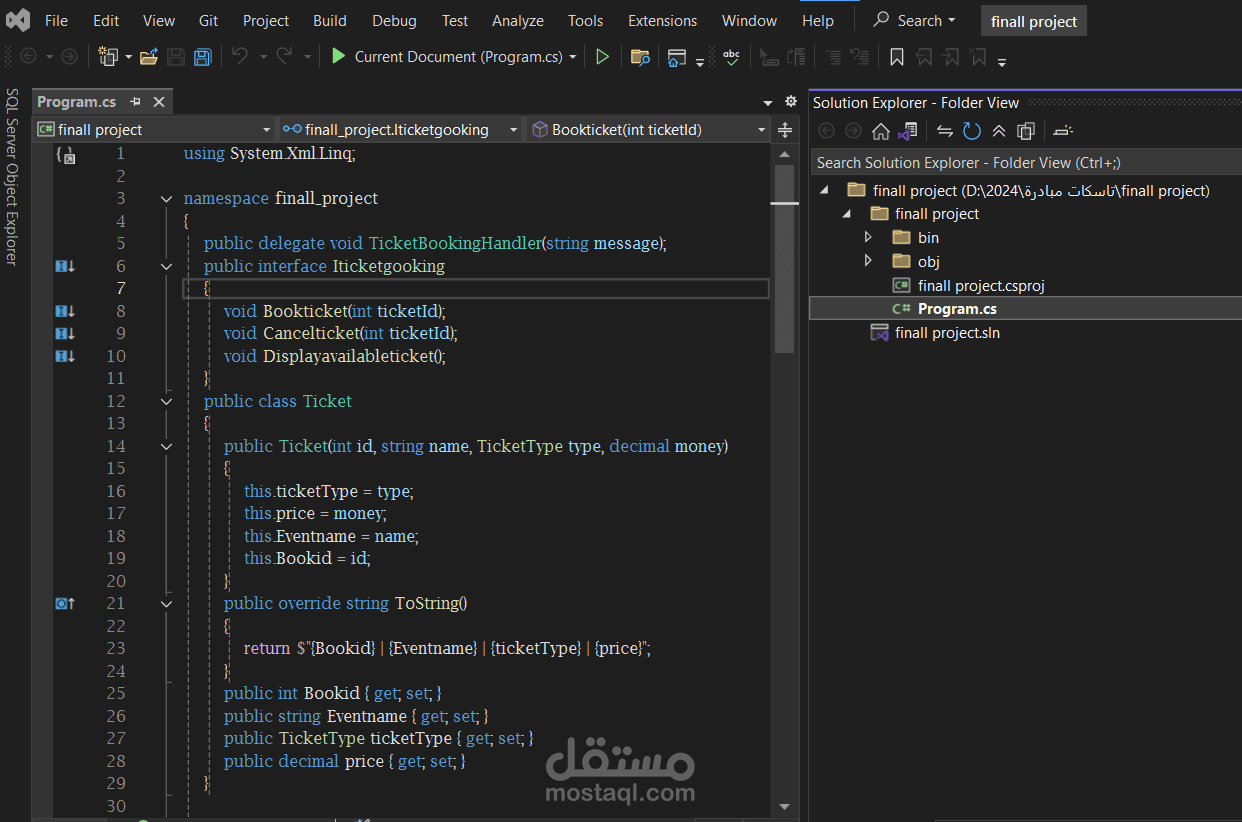The height and width of the screenshot is (822, 1242).
Task: Expand the obj folder node
Action: [x=868, y=262]
